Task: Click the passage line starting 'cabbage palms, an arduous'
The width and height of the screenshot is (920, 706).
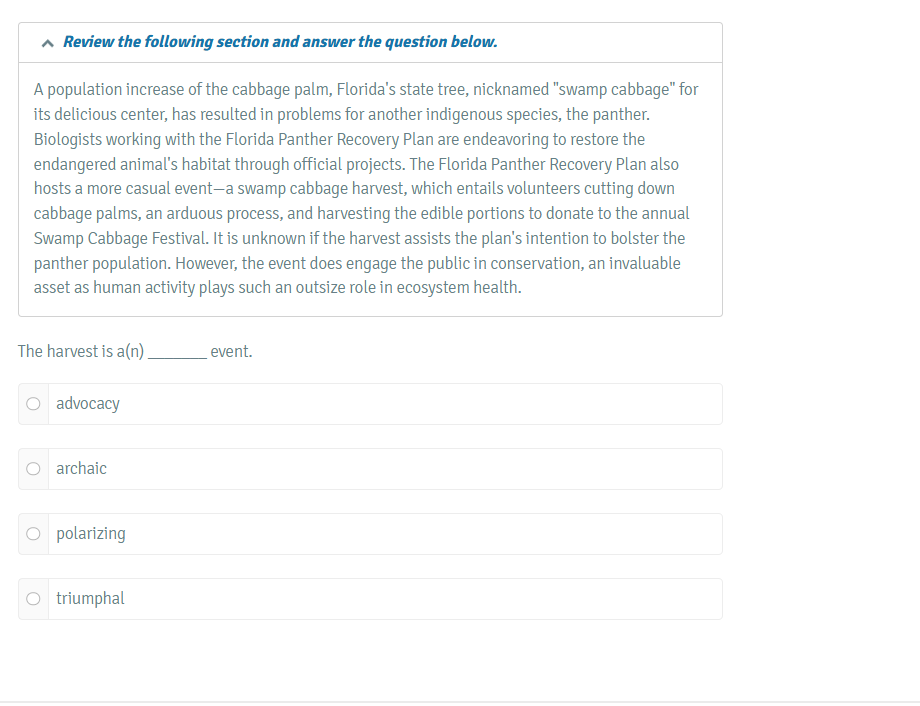Action: (x=361, y=213)
